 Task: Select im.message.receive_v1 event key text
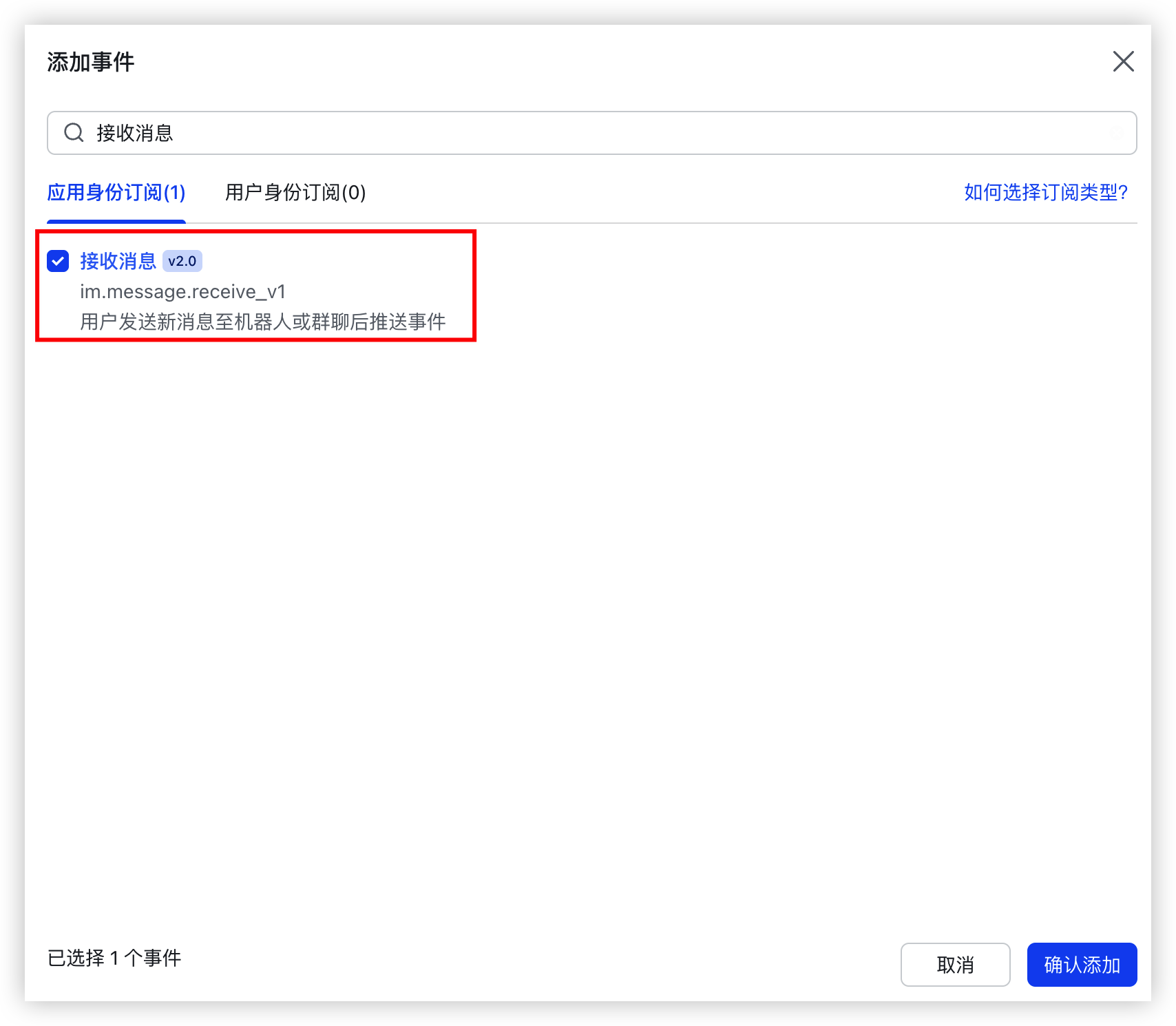(x=182, y=291)
